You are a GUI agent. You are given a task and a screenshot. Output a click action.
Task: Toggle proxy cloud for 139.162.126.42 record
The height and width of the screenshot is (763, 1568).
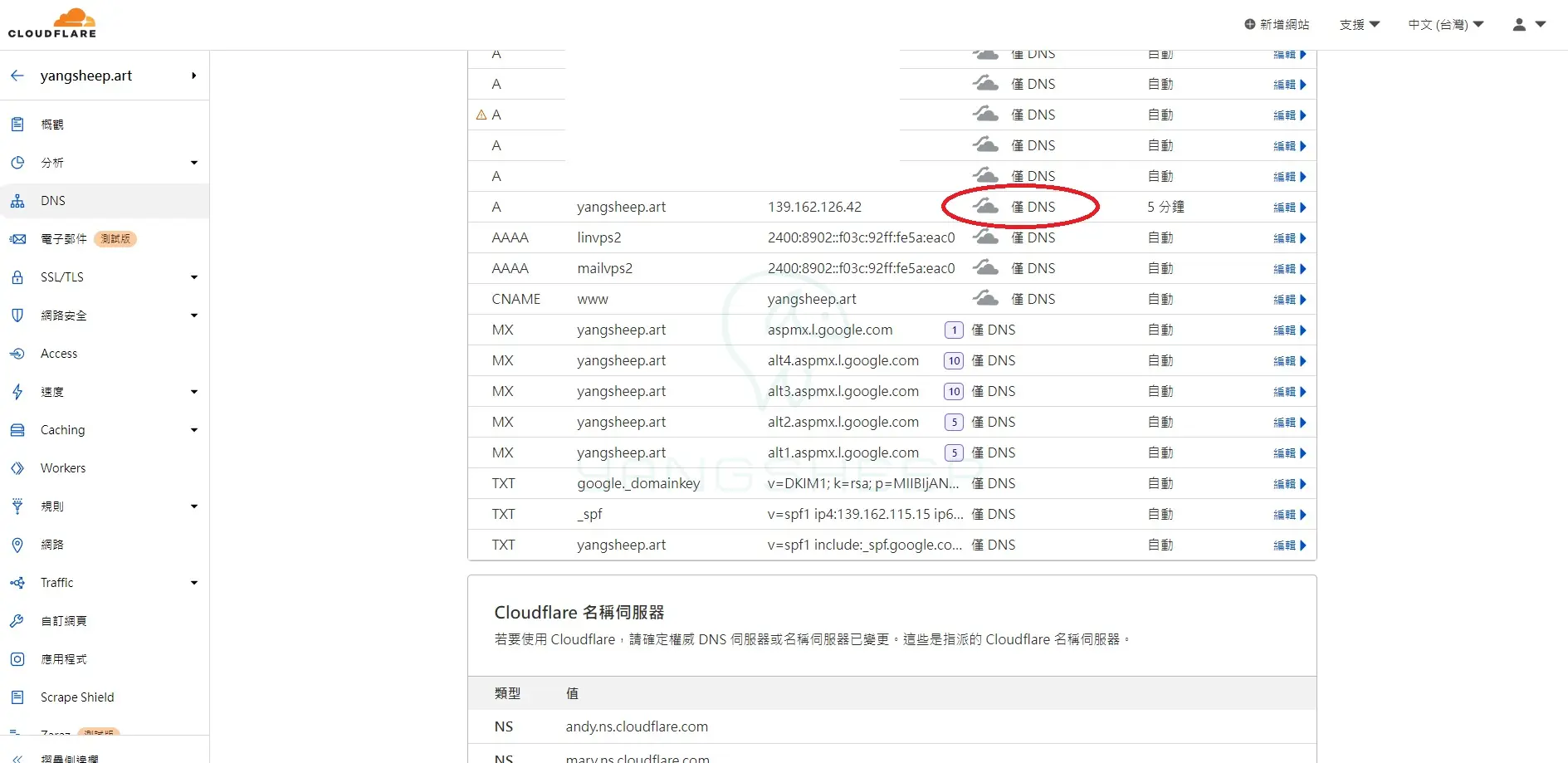point(986,206)
